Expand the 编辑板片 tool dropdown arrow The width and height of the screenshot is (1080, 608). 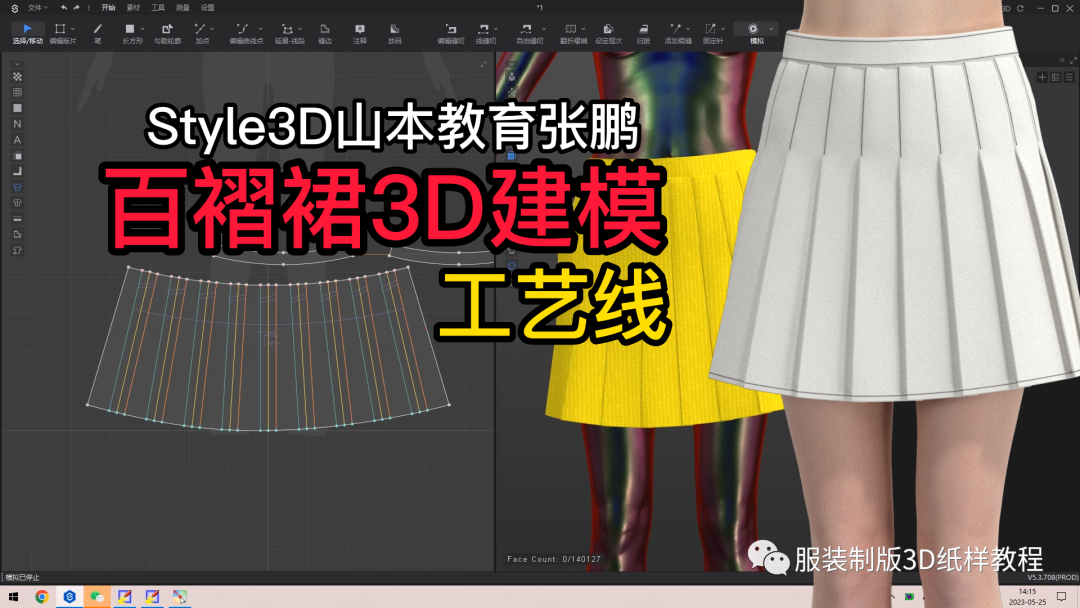(72, 29)
